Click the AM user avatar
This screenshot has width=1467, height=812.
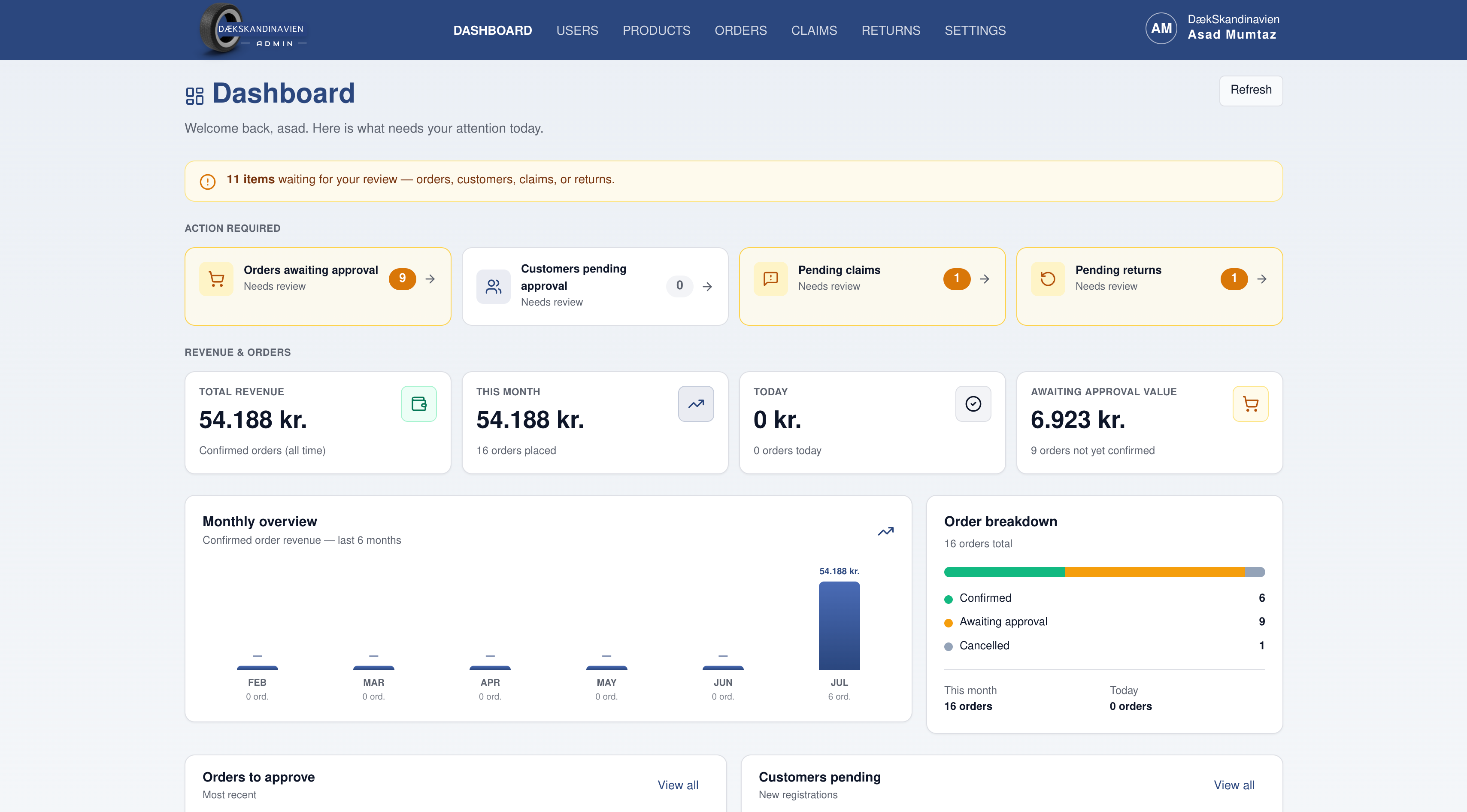1161,28
